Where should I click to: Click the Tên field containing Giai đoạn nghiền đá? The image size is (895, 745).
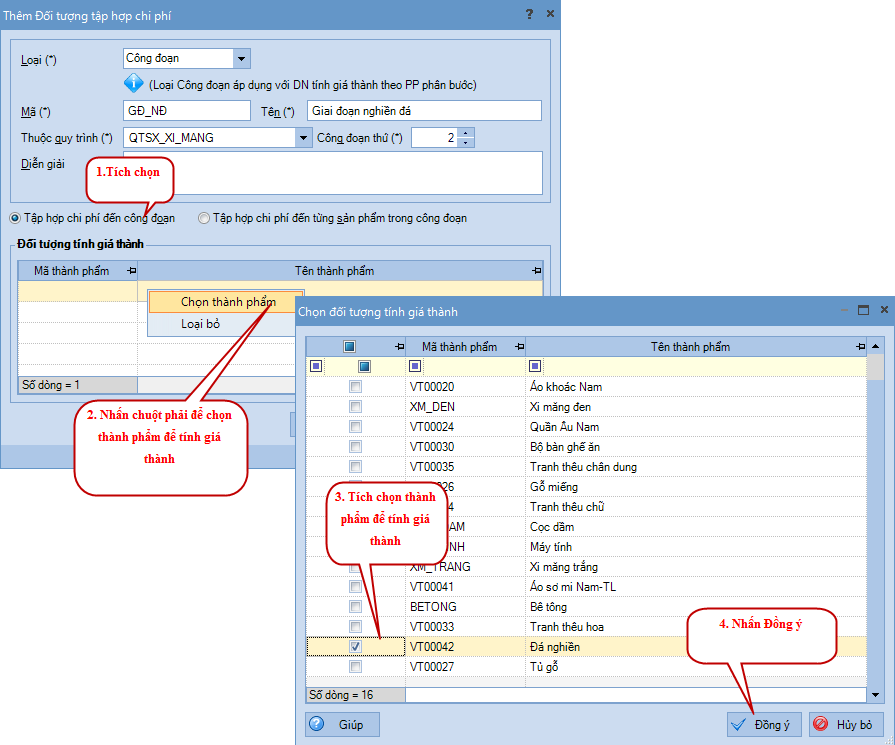click(423, 111)
